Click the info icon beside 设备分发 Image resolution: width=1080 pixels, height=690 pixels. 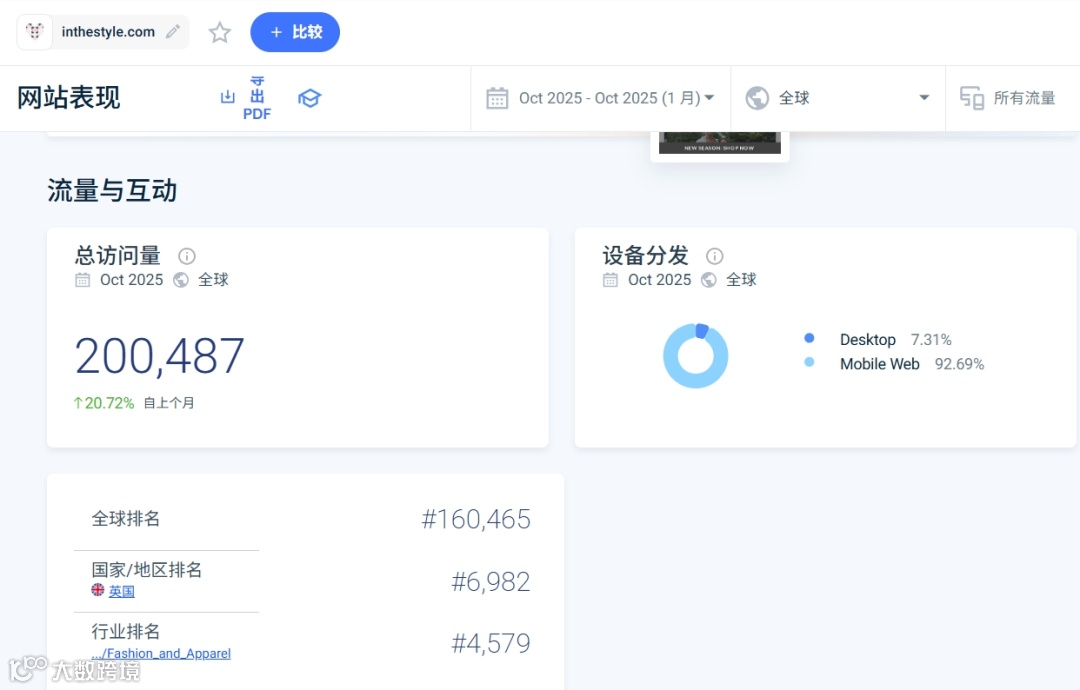(x=715, y=256)
